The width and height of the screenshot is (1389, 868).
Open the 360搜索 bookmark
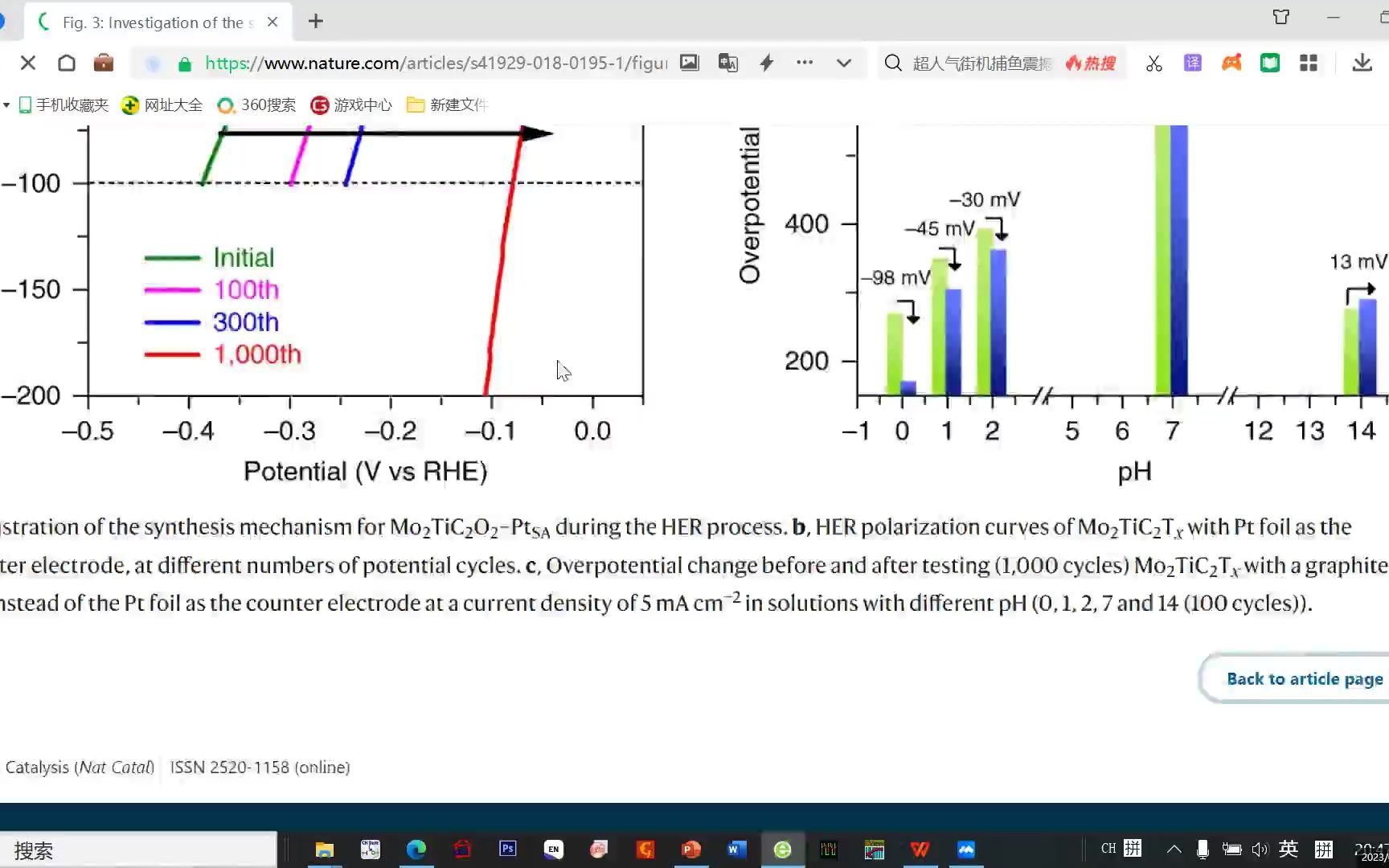[257, 105]
